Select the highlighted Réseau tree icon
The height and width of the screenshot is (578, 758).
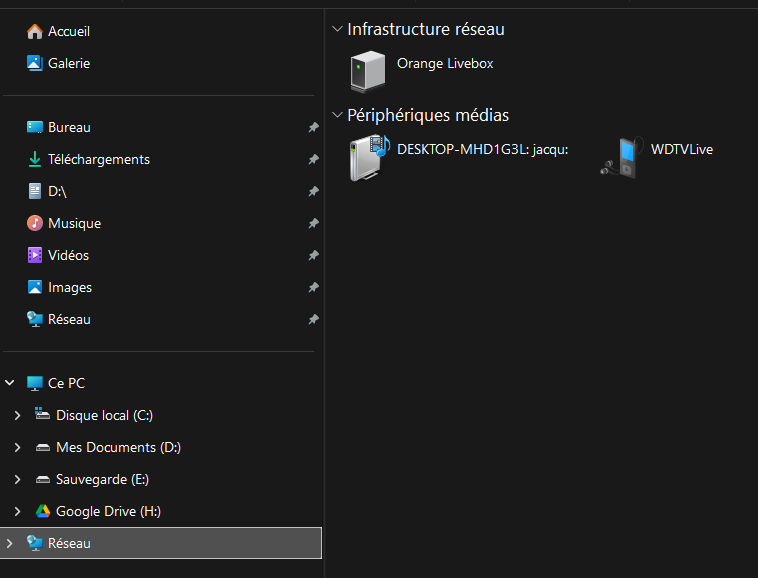[x=34, y=543]
